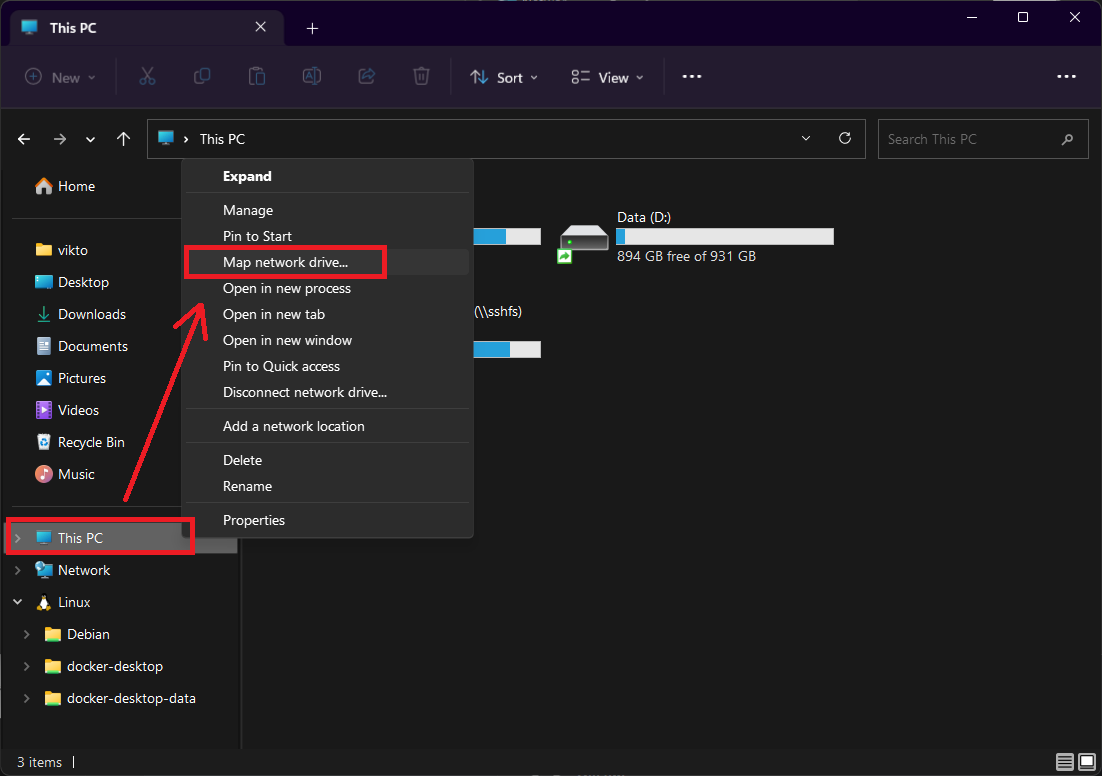Add a new tab with plus
Screen dimensions: 1102x776
[312, 28]
